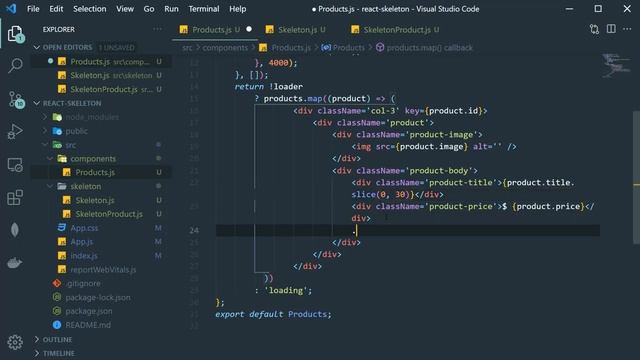The height and width of the screenshot is (360, 640).
Task: Click the JS icon of SkeletonProduct.js tab
Action: [355, 29]
